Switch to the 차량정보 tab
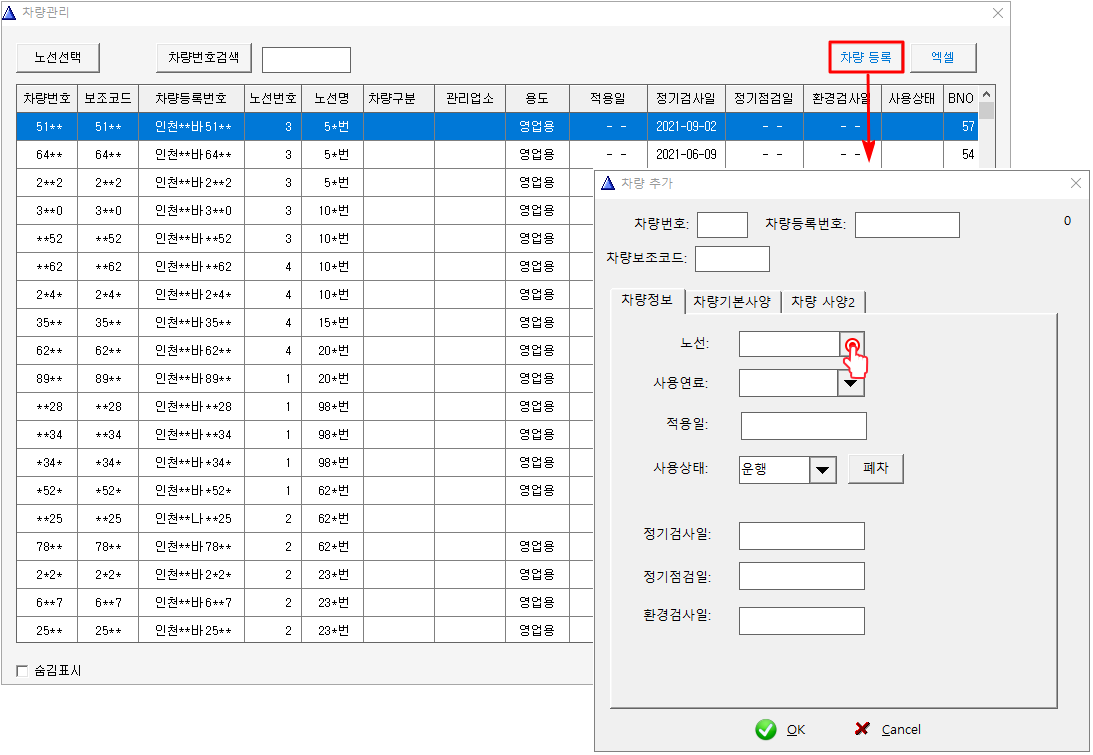 click(647, 300)
